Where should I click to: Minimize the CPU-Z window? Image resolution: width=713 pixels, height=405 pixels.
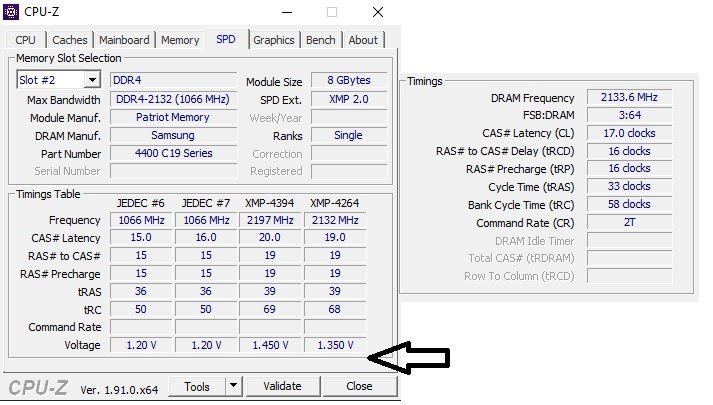[287, 12]
